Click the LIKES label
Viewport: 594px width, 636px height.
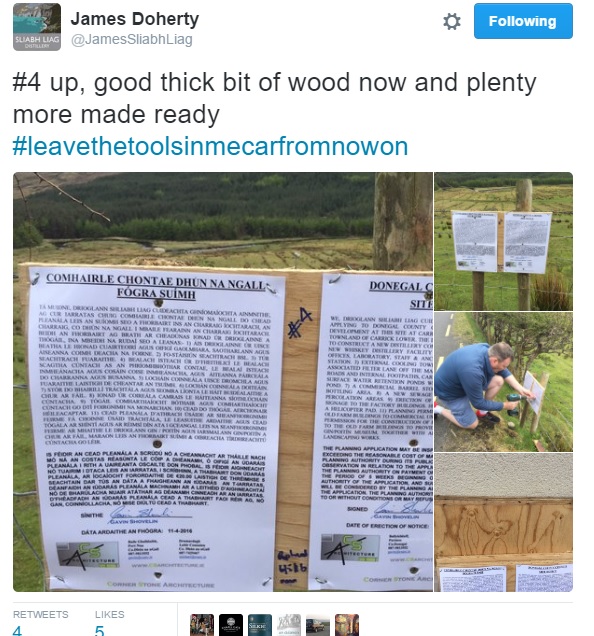click(110, 615)
